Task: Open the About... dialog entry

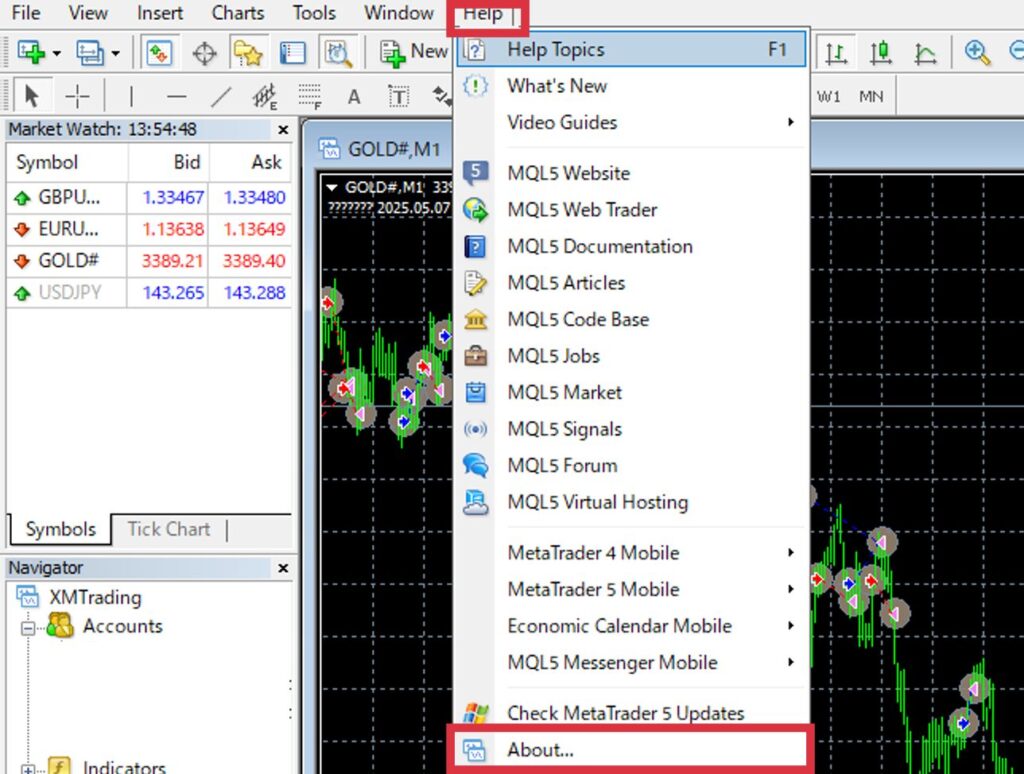Action: (632, 750)
